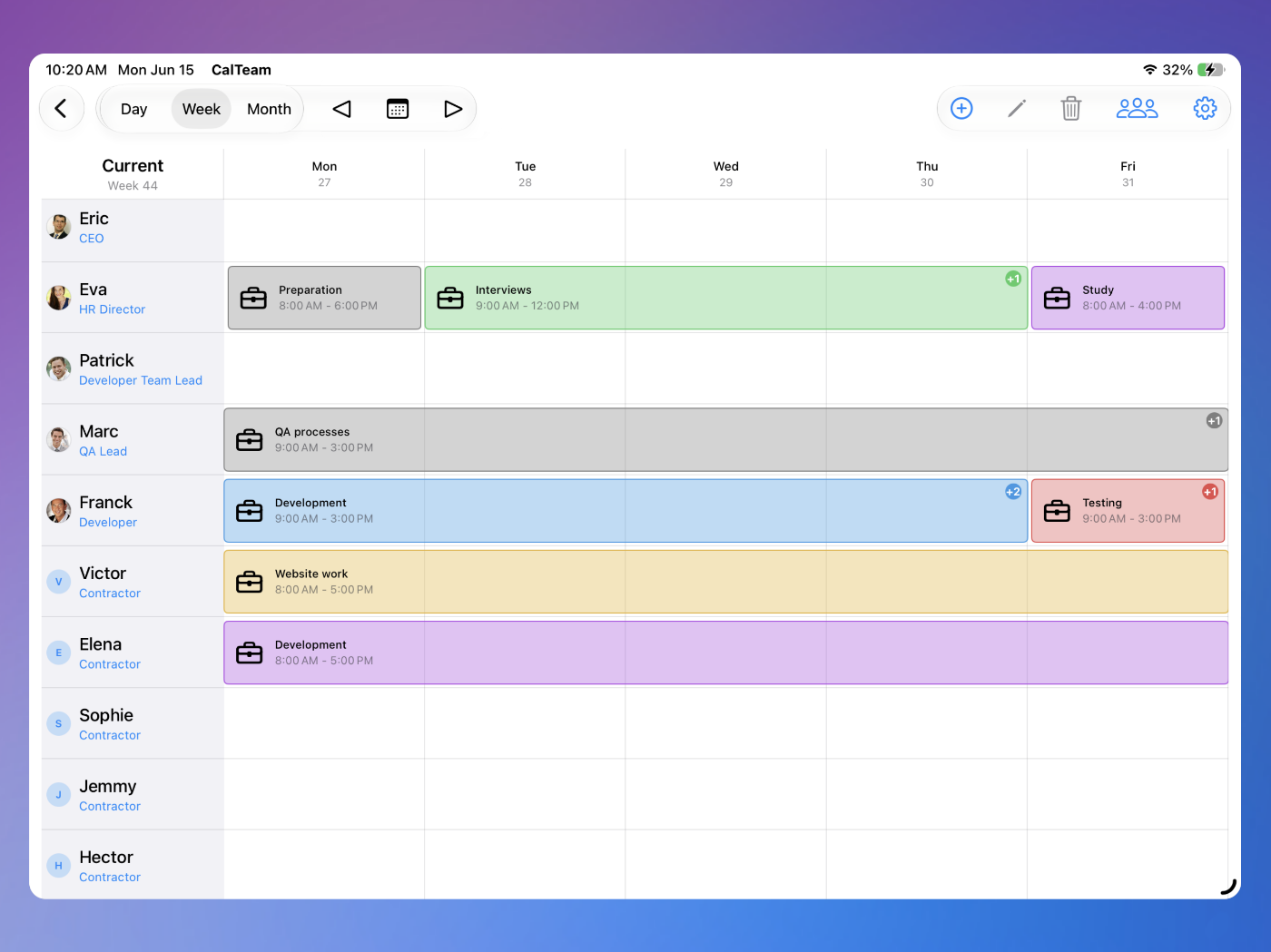Switch to Day view
The height and width of the screenshot is (952, 1271).
[134, 109]
